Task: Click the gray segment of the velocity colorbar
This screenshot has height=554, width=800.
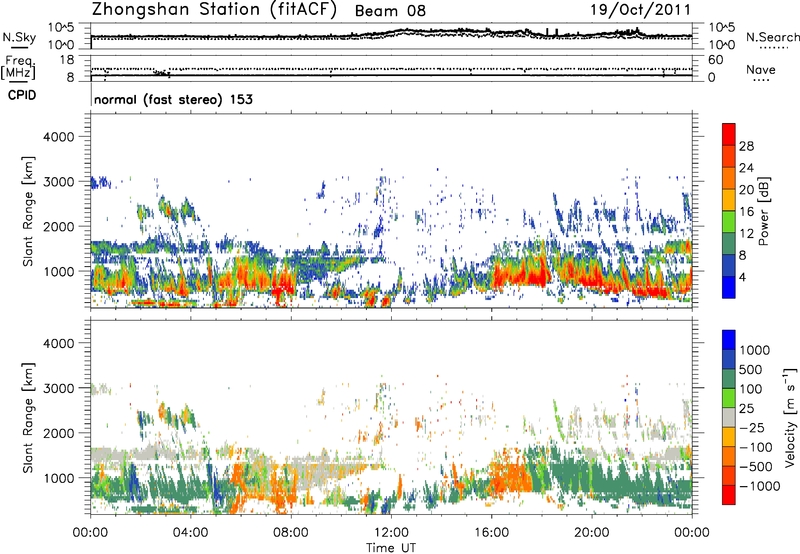Action: tap(729, 417)
